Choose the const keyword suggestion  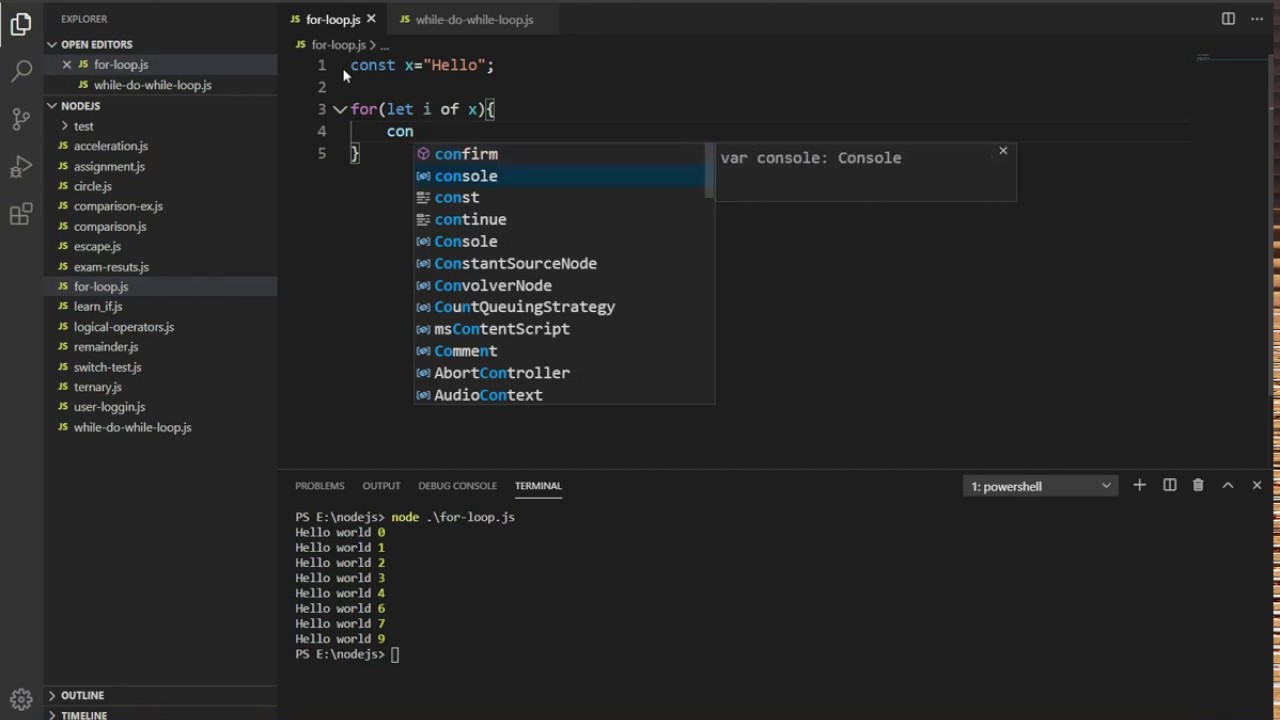[560, 198]
